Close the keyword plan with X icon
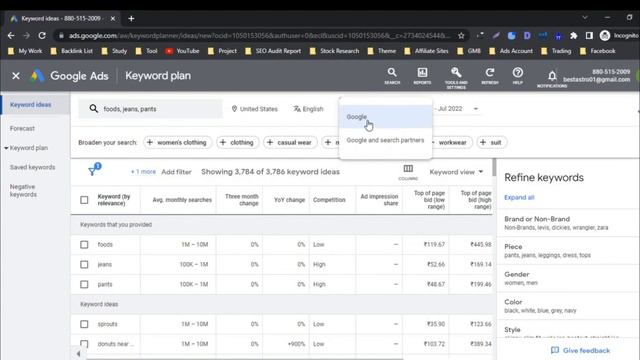The height and width of the screenshot is (360, 640). pos(16,76)
